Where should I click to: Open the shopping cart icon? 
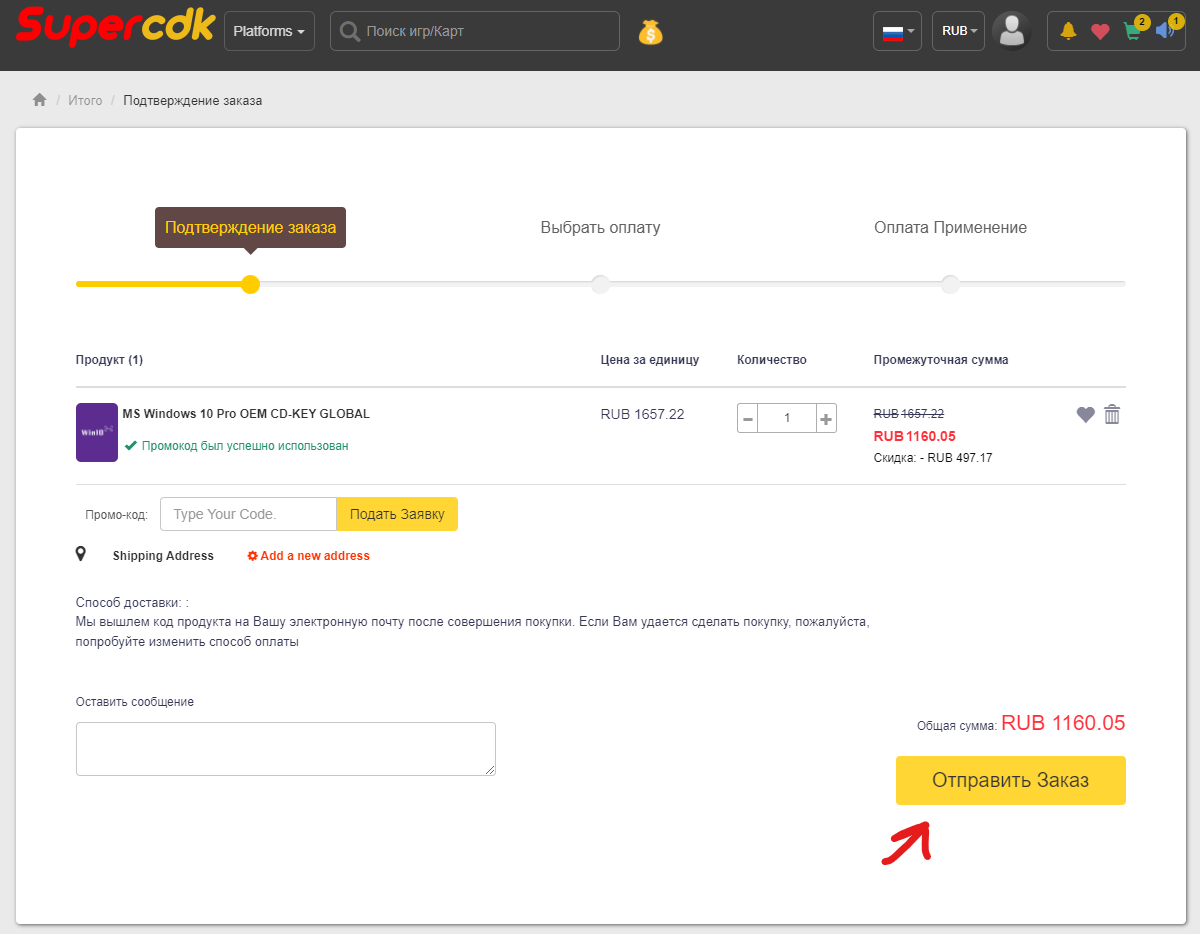(1133, 30)
